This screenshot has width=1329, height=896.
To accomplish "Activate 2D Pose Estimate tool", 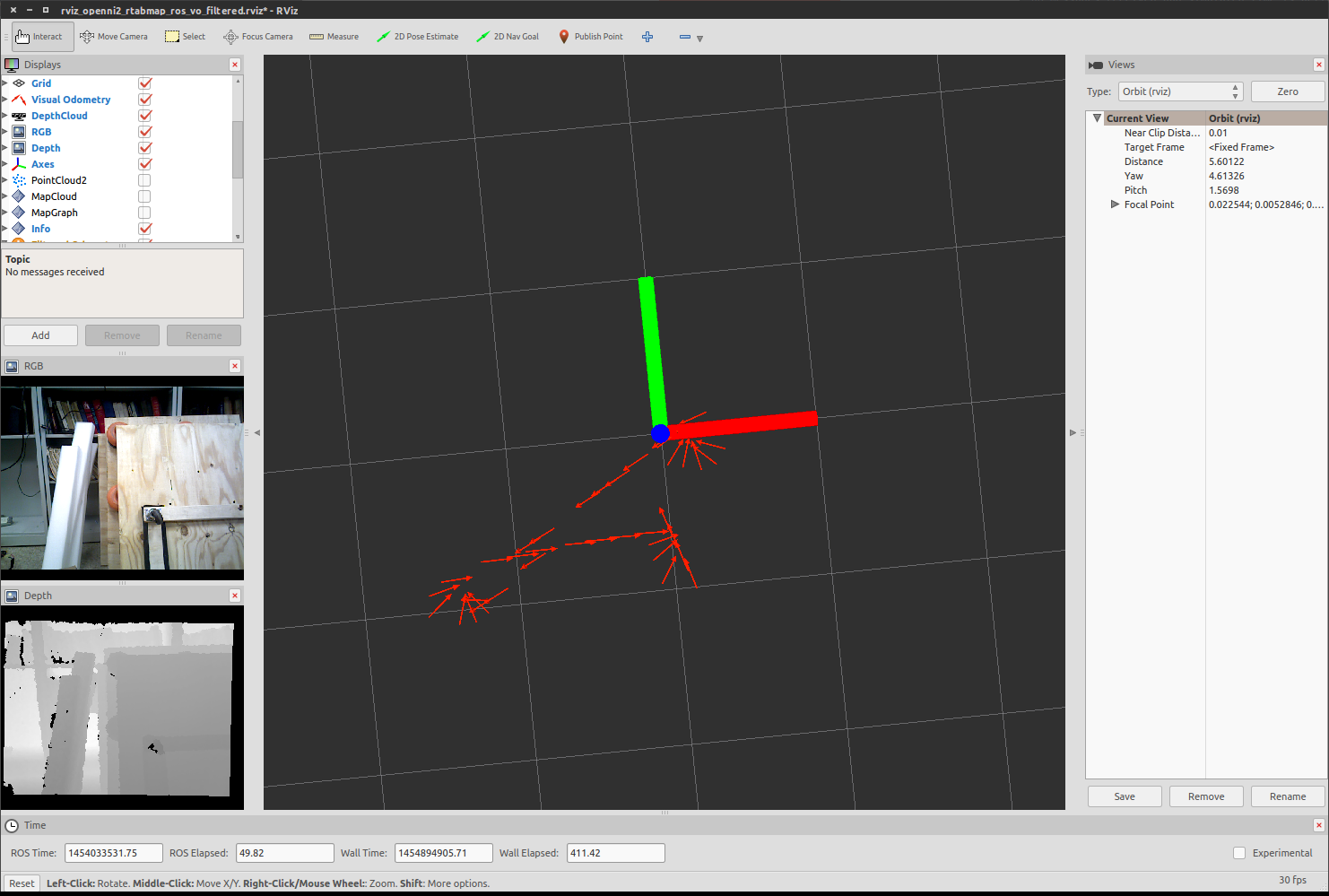I will [x=417, y=37].
